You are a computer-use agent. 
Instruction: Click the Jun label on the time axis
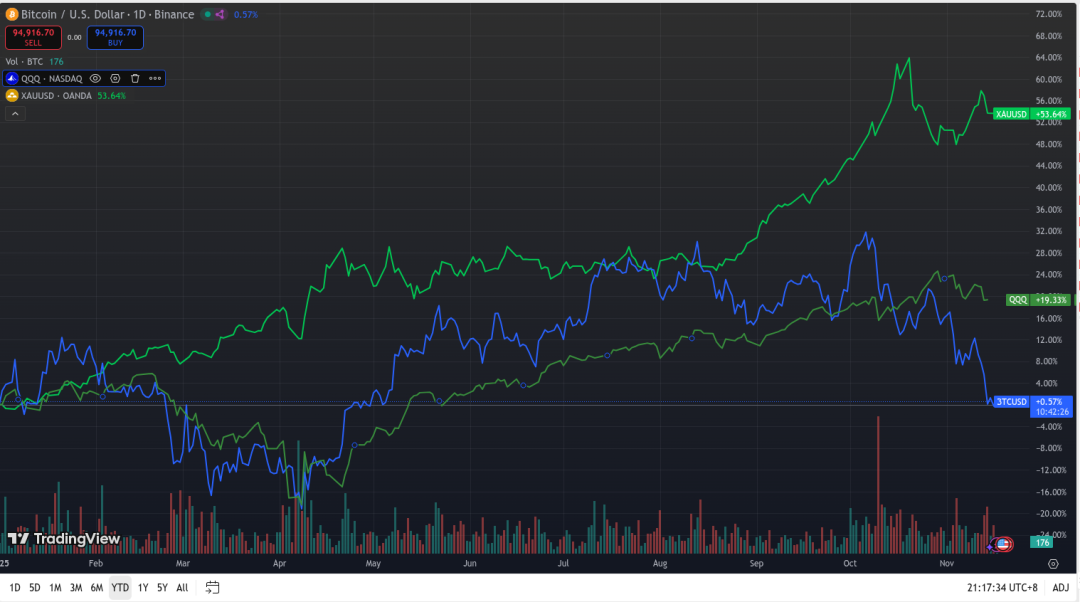coord(470,563)
